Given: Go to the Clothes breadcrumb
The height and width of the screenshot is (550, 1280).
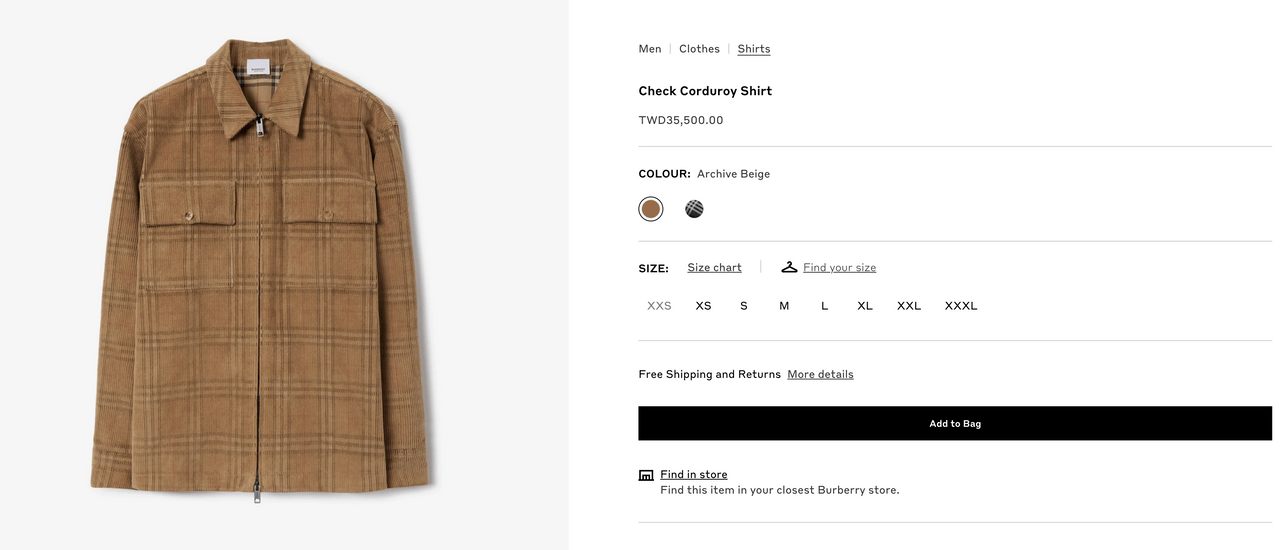Looking at the screenshot, I should pos(699,49).
